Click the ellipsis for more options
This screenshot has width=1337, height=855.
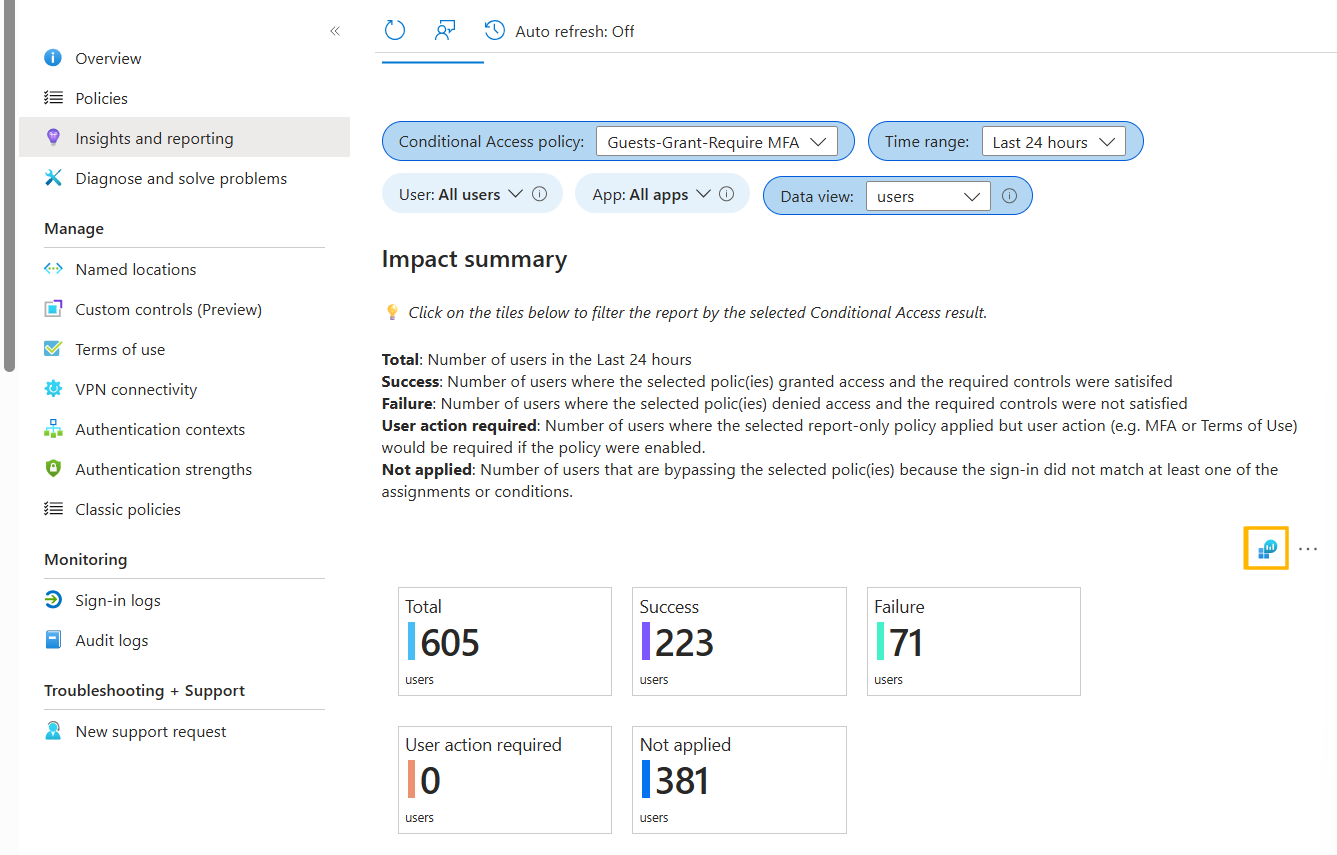(x=1308, y=548)
